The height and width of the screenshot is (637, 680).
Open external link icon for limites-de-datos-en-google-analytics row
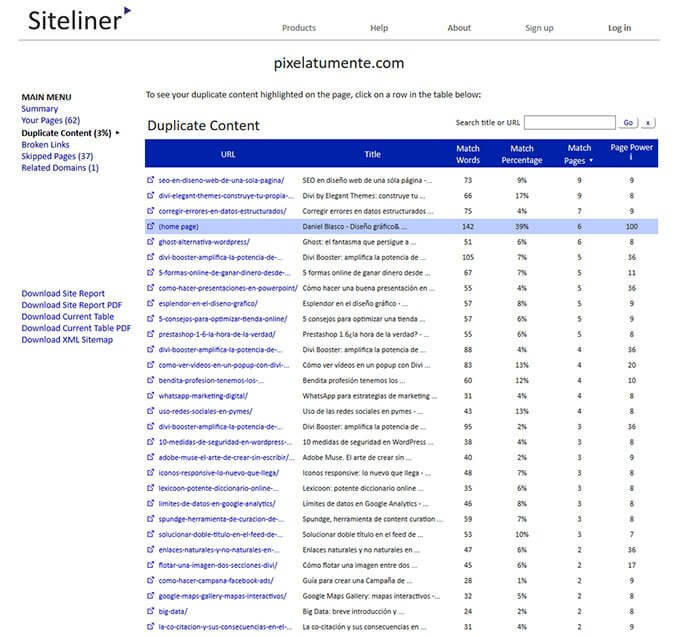150,503
